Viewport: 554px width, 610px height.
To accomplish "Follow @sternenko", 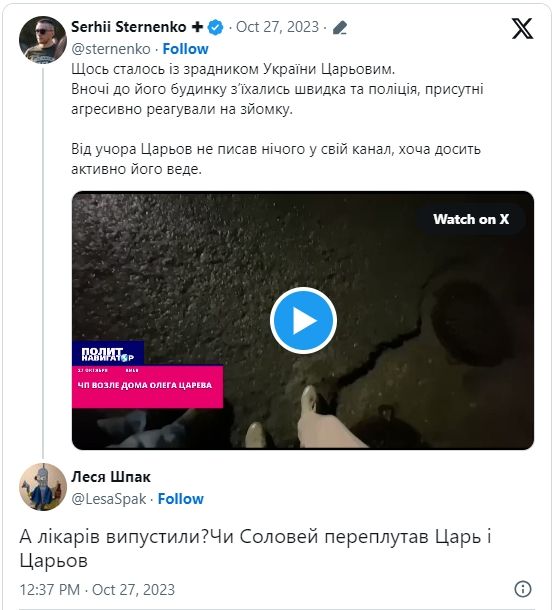I will (x=185, y=49).
